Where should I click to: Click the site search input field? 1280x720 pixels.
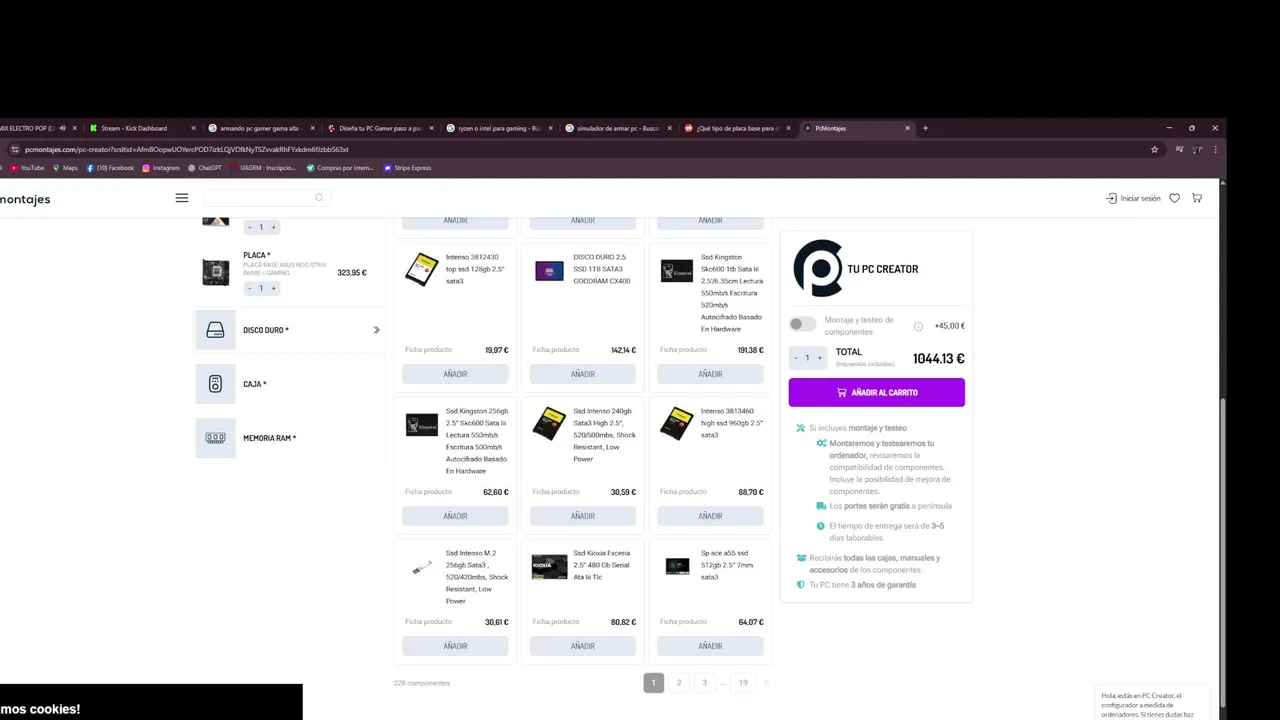coord(266,198)
